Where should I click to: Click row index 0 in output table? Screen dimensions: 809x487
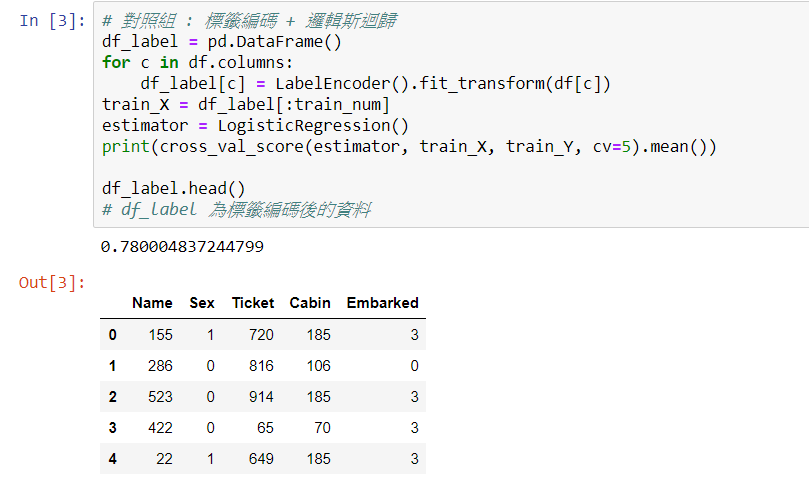[x=112, y=335]
